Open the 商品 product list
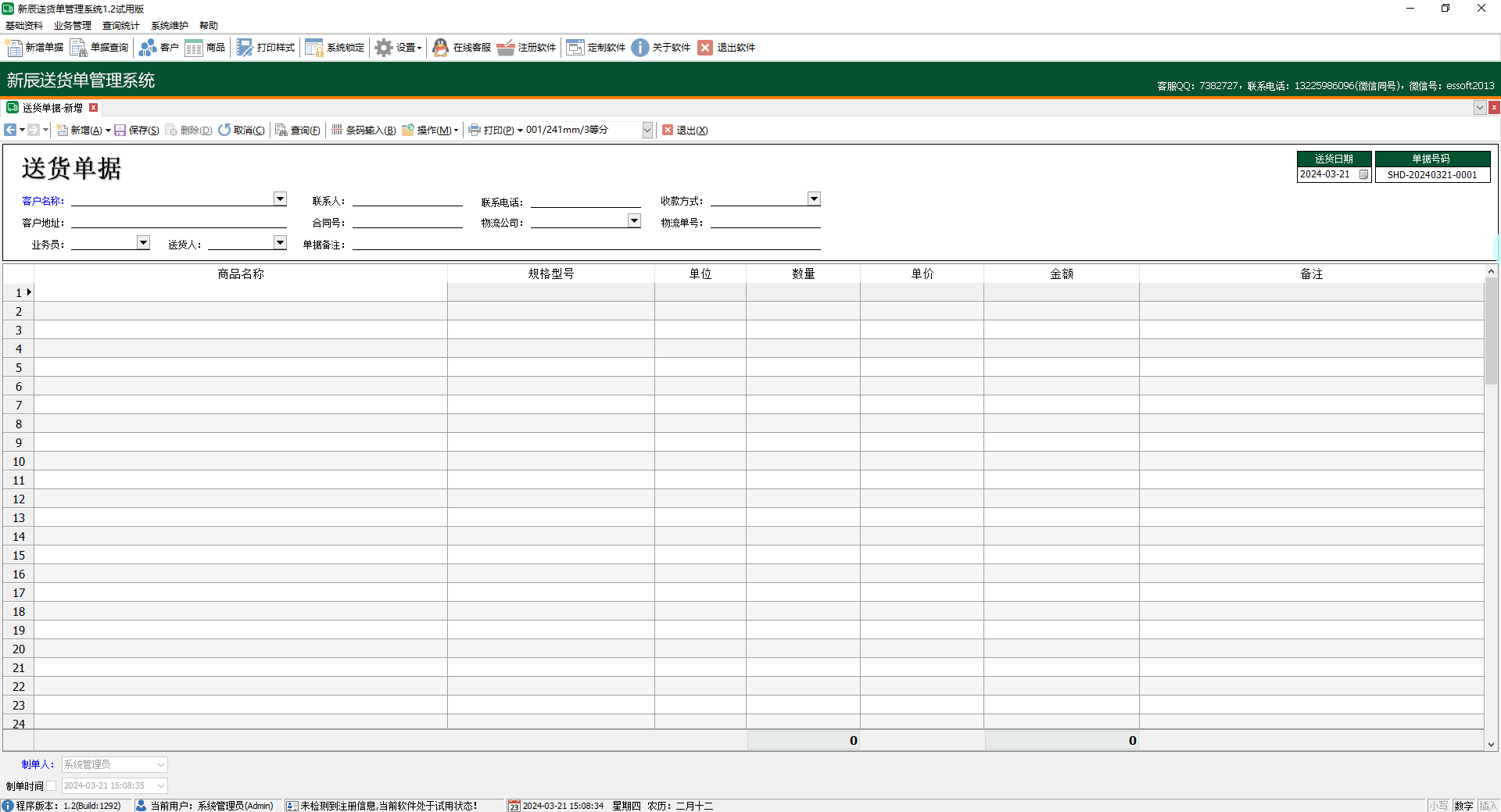This screenshot has width=1501, height=812. tap(206, 48)
